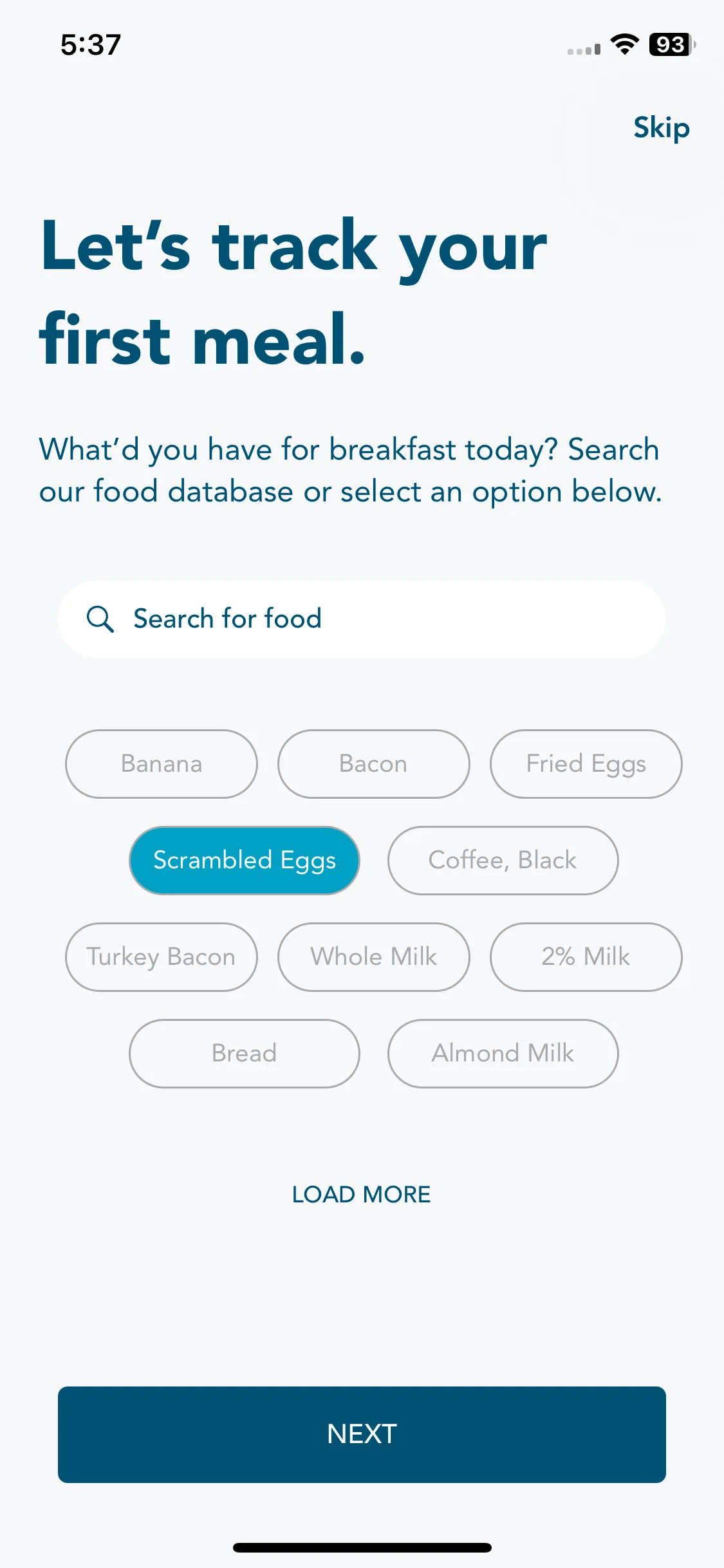Skip the first meal tracking step

click(662, 128)
